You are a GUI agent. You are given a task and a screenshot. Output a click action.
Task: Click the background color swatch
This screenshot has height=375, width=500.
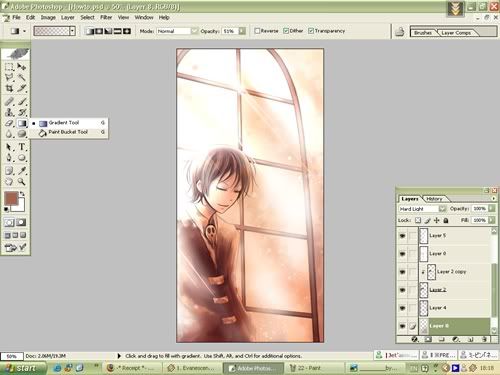click(20, 206)
